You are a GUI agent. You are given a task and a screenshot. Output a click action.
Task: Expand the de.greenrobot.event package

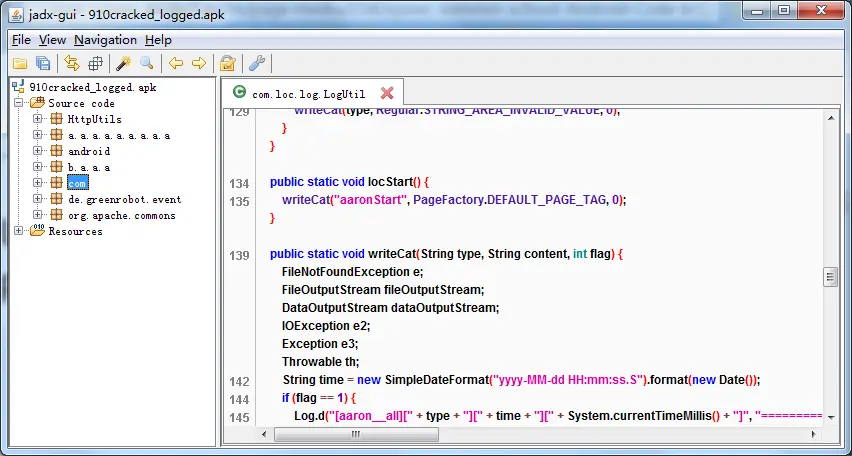coord(37,198)
